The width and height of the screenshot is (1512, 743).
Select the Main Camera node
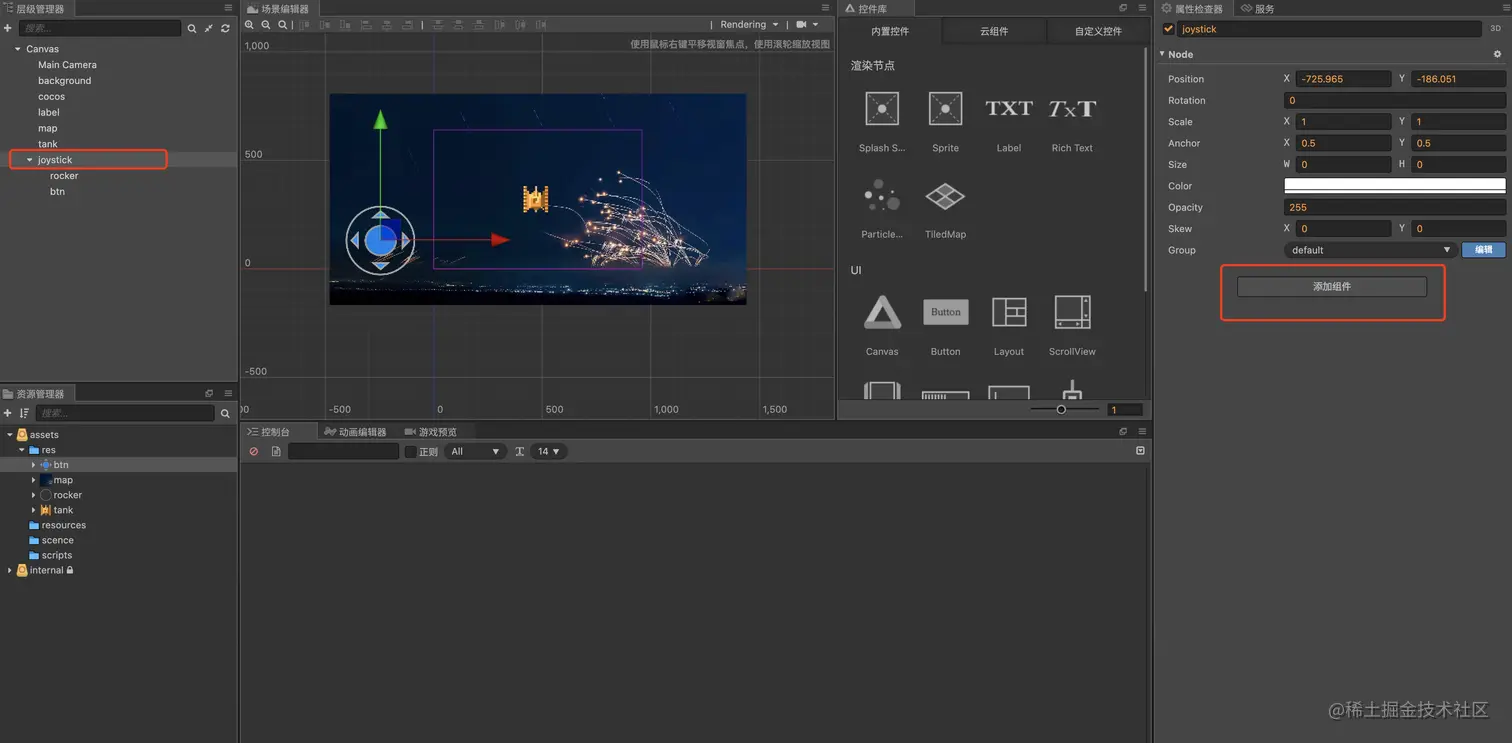click(x=67, y=65)
